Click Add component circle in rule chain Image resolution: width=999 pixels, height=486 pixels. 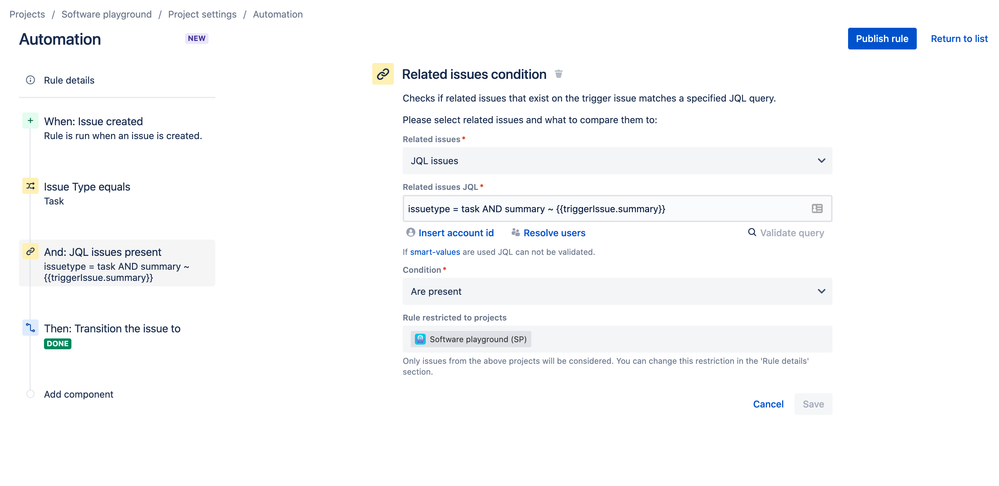30,394
